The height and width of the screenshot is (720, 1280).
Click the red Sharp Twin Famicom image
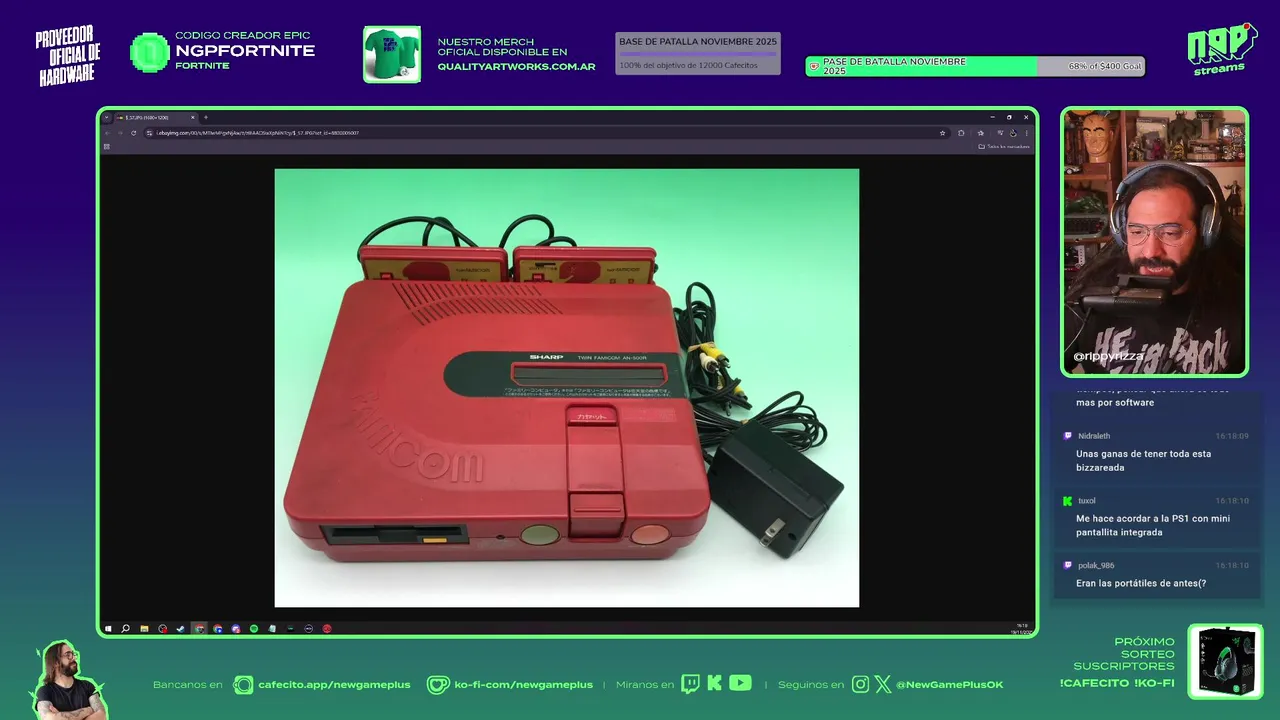(x=567, y=387)
